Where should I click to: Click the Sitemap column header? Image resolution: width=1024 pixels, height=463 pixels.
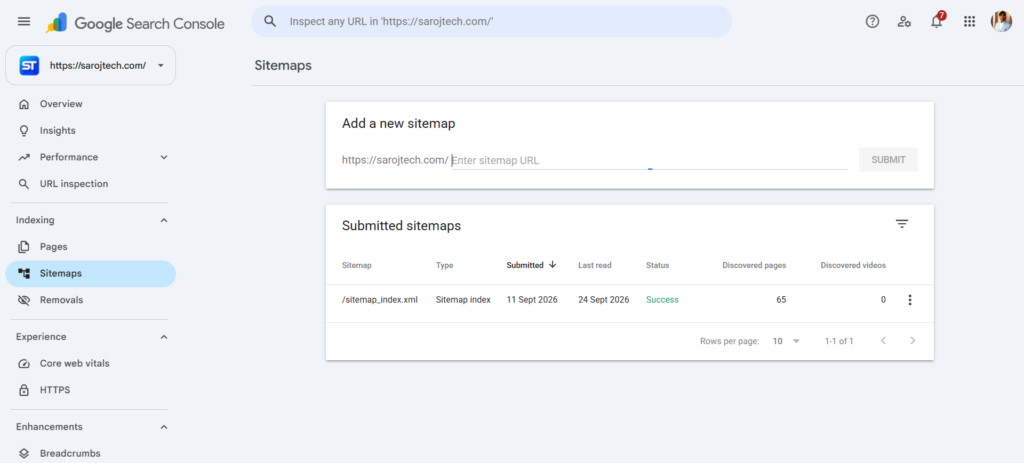pos(357,265)
